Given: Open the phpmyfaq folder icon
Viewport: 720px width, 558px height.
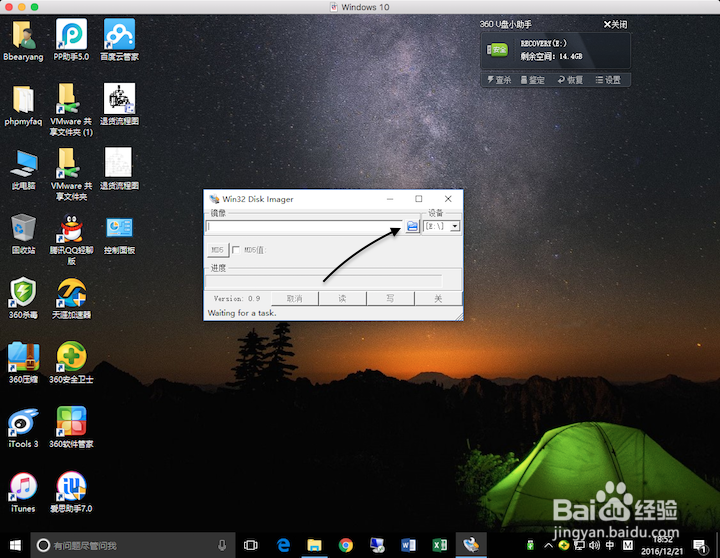Looking at the screenshot, I should pos(23,106).
